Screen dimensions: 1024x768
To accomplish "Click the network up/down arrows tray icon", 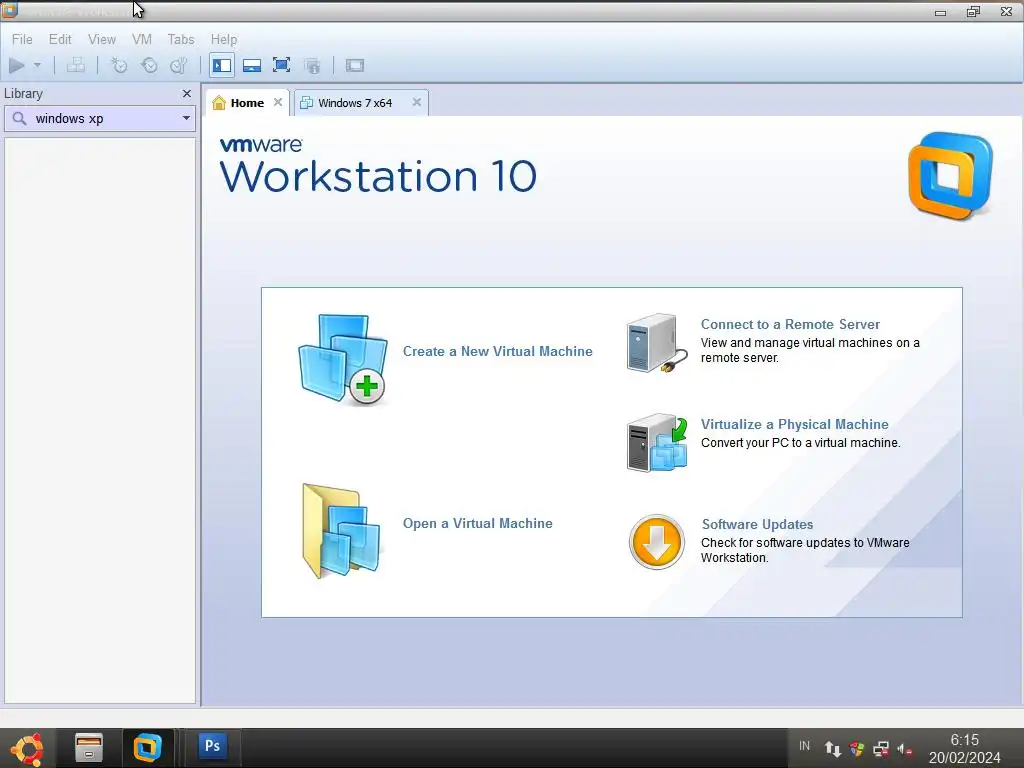I will pyautogui.click(x=833, y=748).
